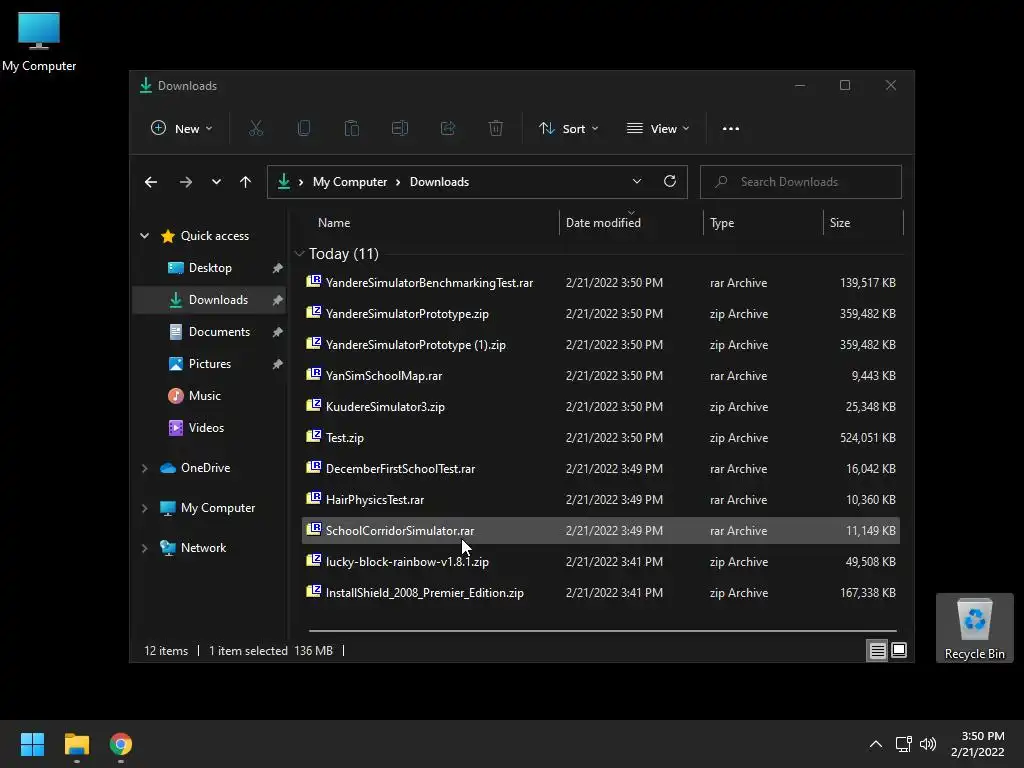Select Test.zip file
Viewport: 1024px width, 768px height.
(x=601, y=438)
